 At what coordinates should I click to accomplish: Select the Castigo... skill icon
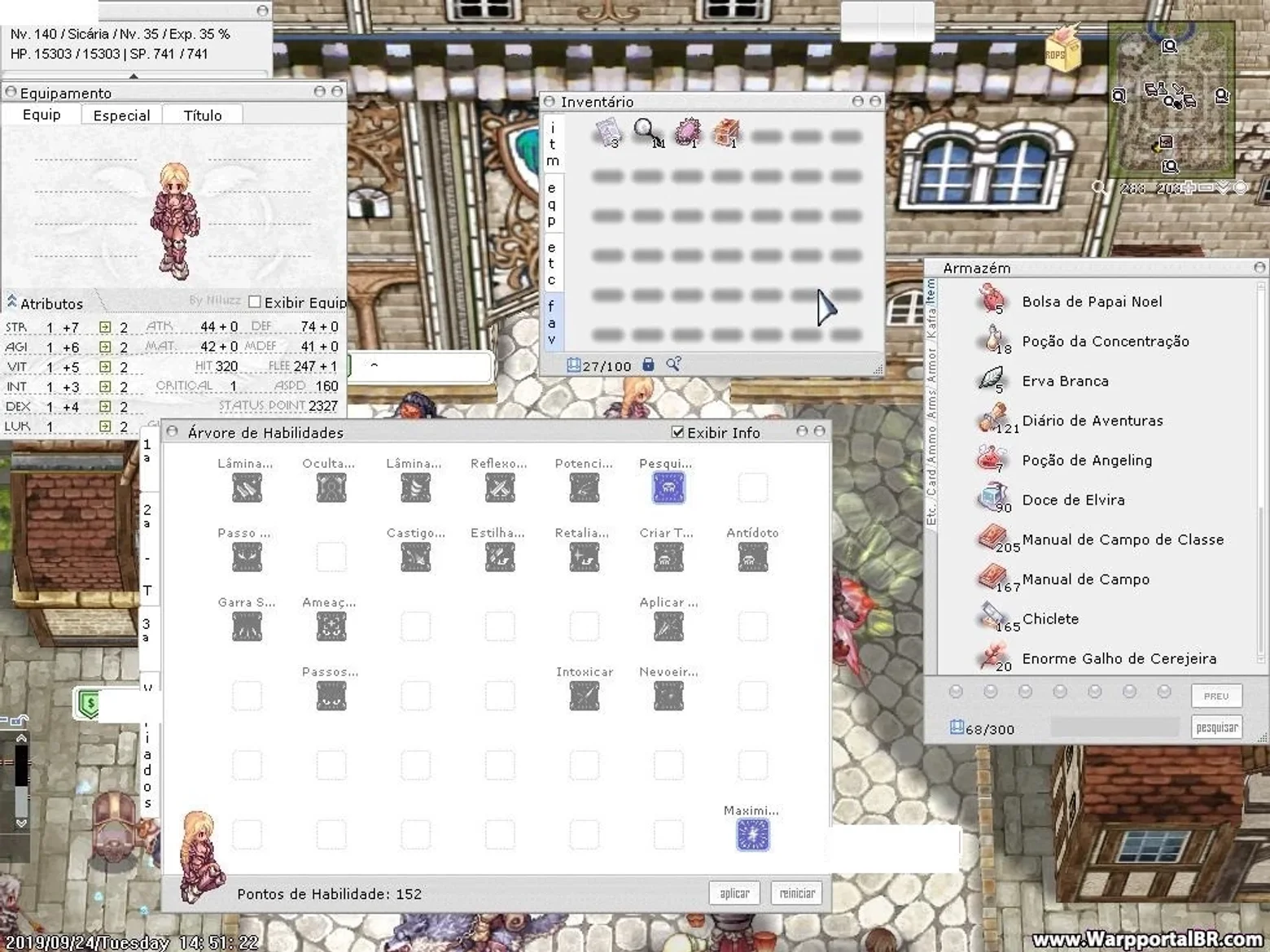416,557
